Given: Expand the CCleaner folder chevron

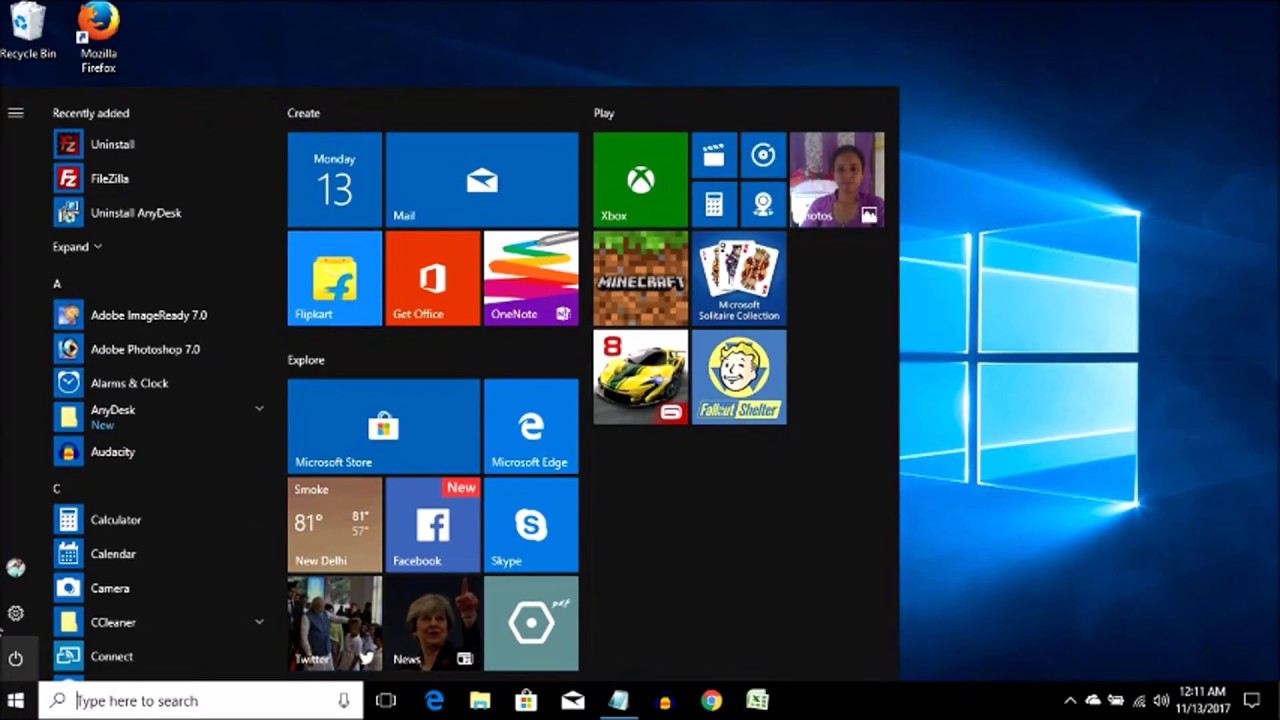Looking at the screenshot, I should point(259,622).
